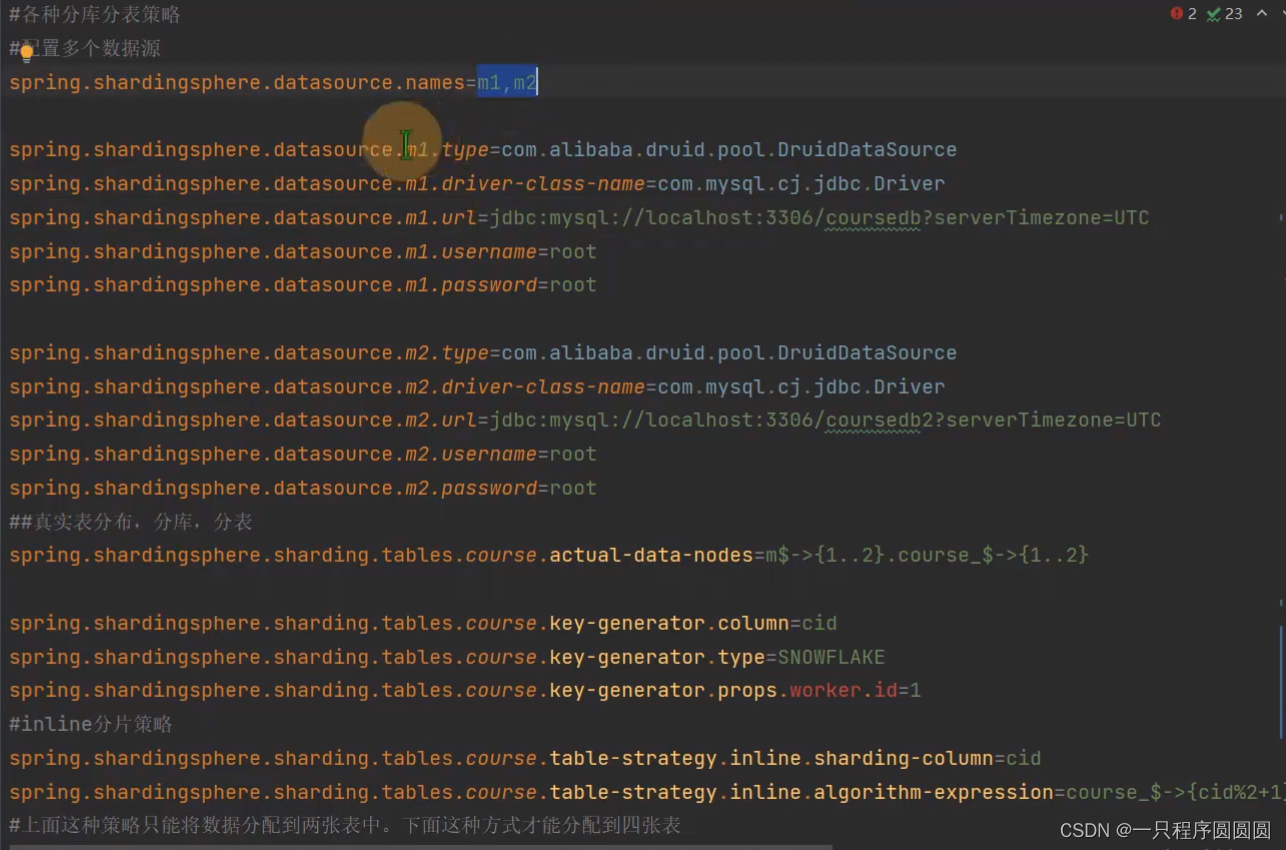Click cid value of table-strategy sharding-column

(x=1023, y=758)
